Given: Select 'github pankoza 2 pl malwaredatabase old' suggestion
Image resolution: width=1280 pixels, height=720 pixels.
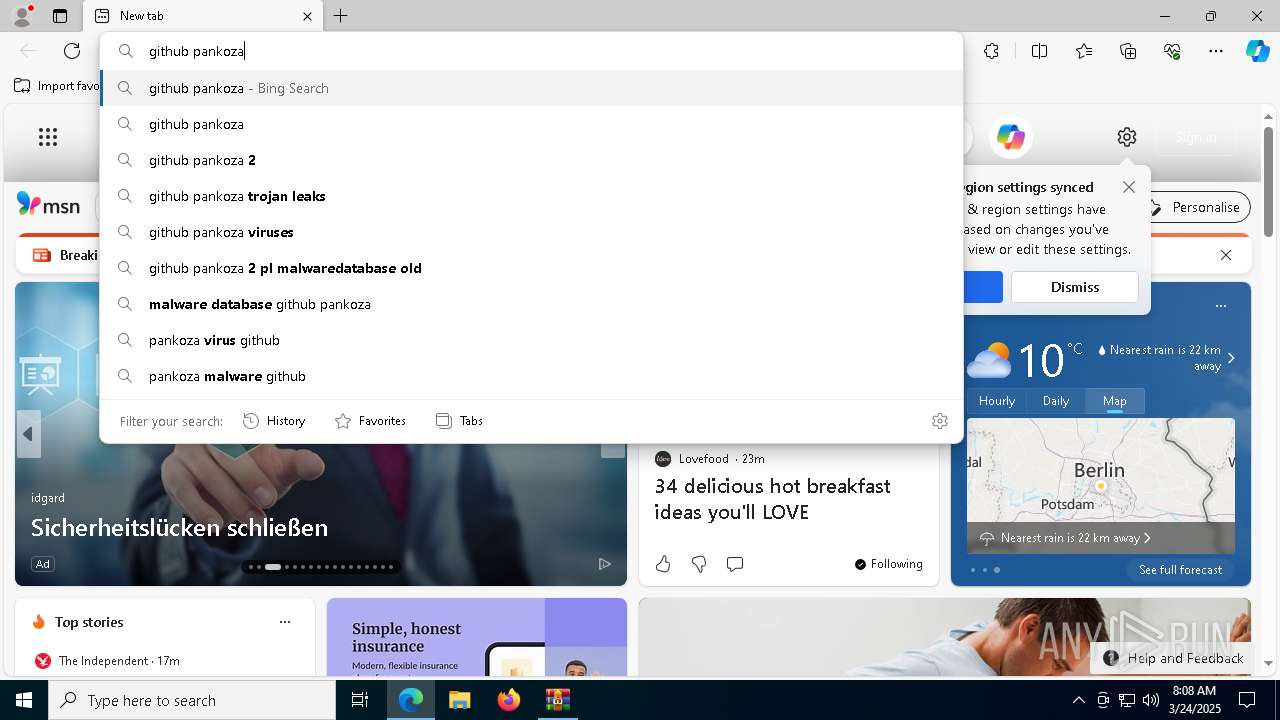Looking at the screenshot, I should pyautogui.click(x=531, y=268).
